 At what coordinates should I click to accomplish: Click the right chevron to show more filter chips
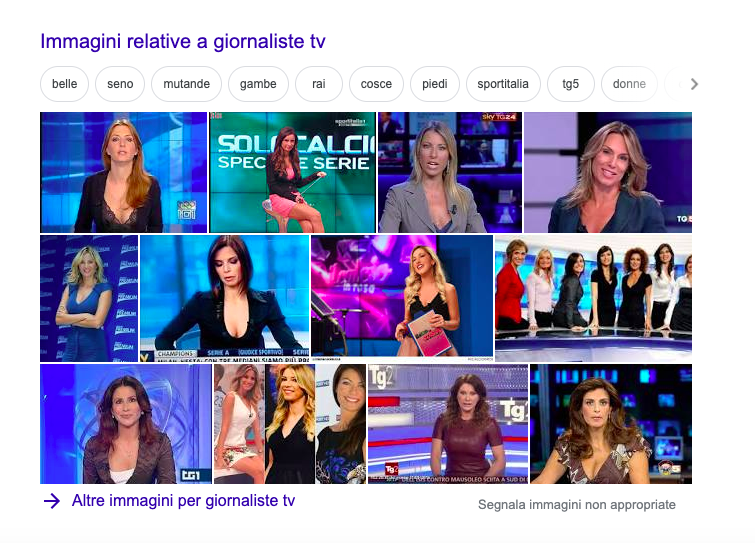tap(694, 84)
